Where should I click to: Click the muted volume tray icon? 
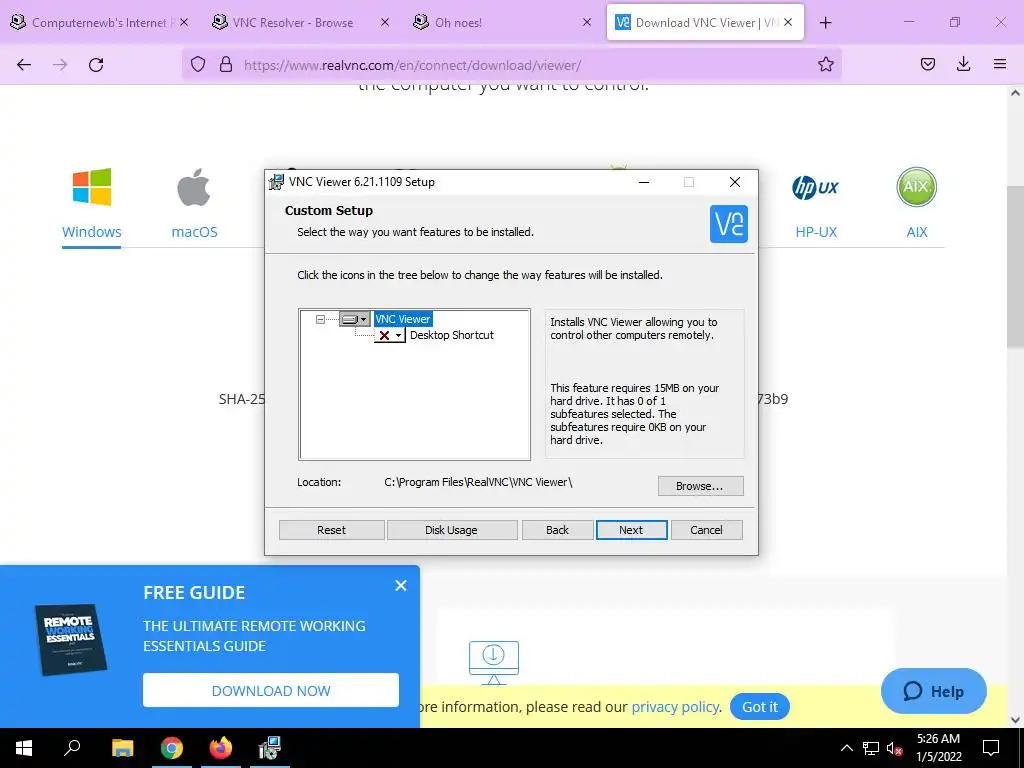[x=895, y=748]
